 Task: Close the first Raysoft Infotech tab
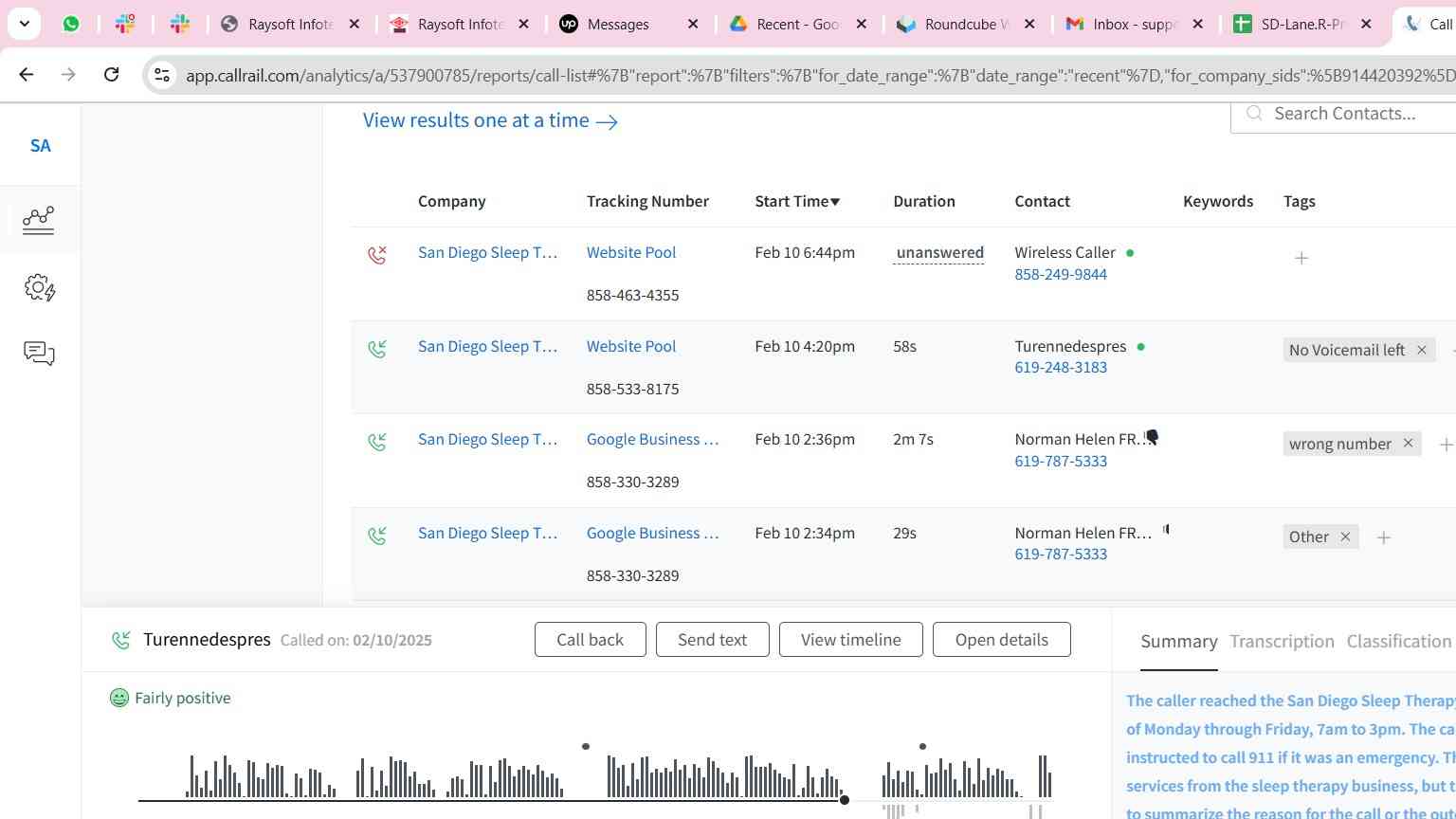(355, 24)
